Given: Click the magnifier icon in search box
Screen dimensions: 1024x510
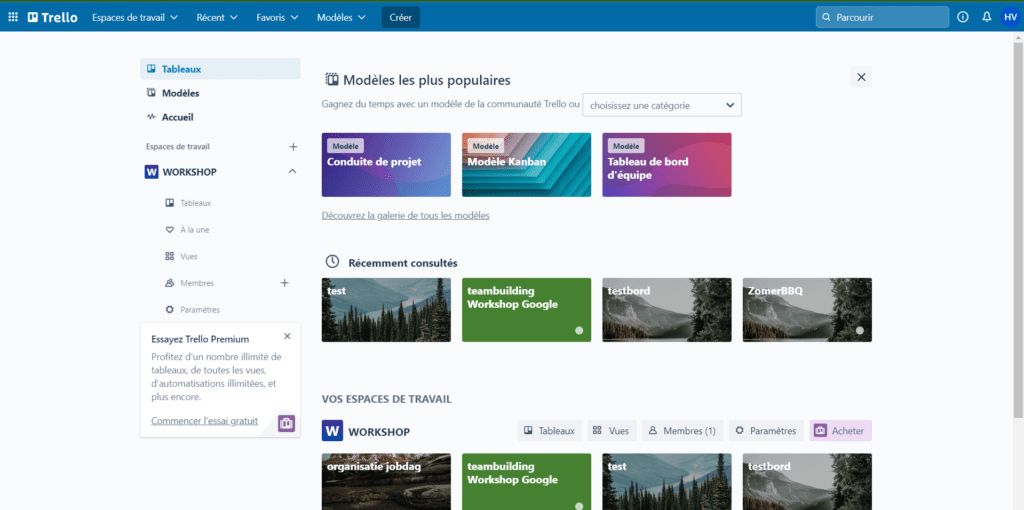Looking at the screenshot, I should tap(827, 18).
